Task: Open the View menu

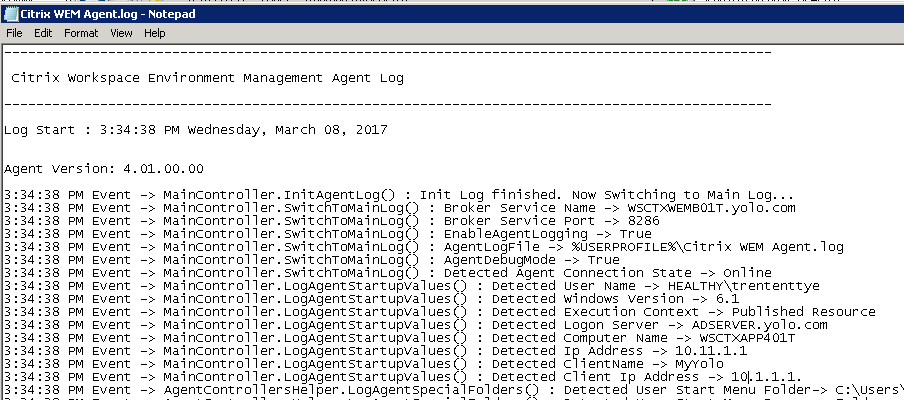Action: coord(121,33)
